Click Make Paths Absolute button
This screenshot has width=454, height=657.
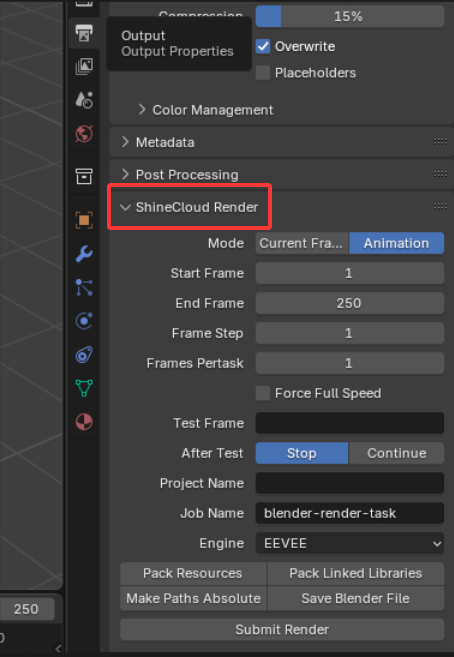(193, 598)
